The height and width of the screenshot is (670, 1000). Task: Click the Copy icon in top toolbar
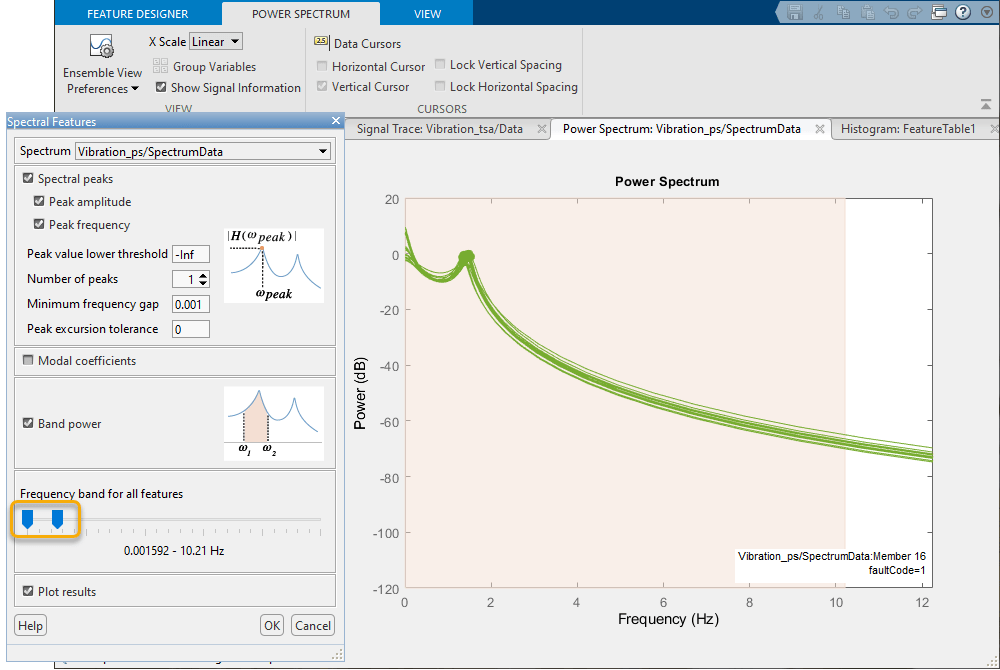tap(843, 12)
